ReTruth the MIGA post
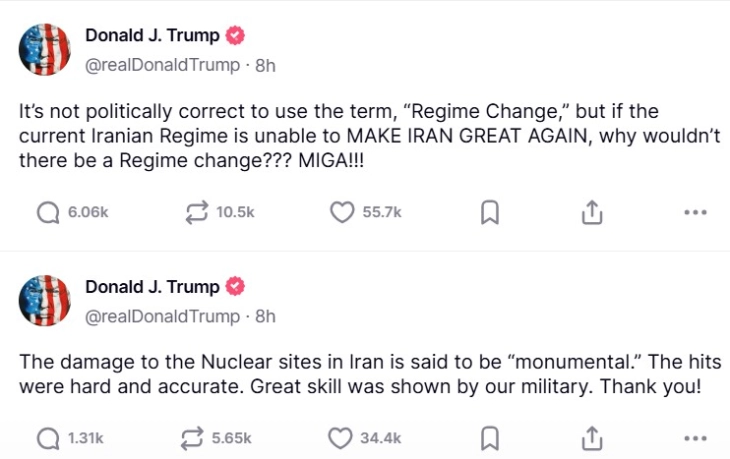The width and height of the screenshot is (730, 459). point(197,212)
